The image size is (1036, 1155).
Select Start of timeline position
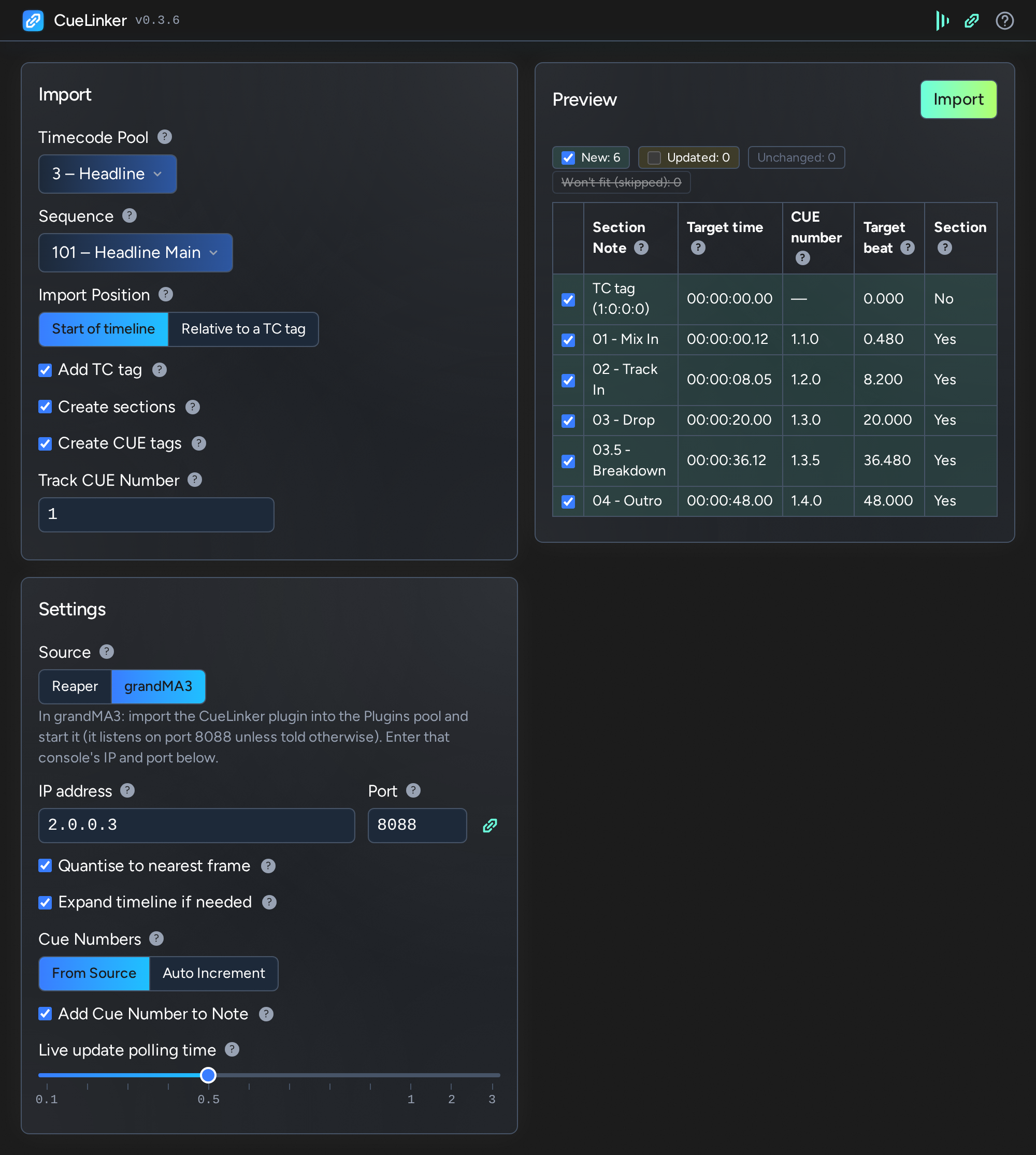(x=104, y=329)
